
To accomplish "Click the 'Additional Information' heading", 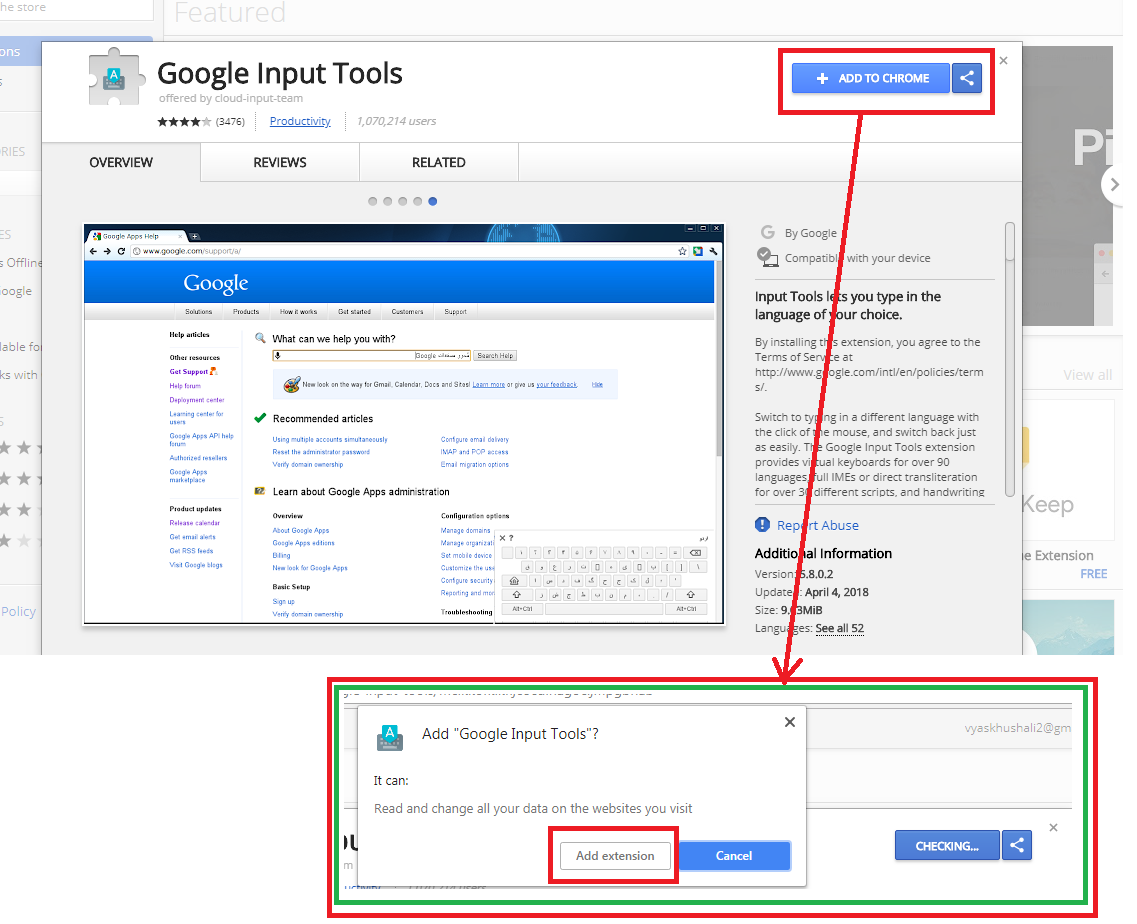I will [823, 553].
